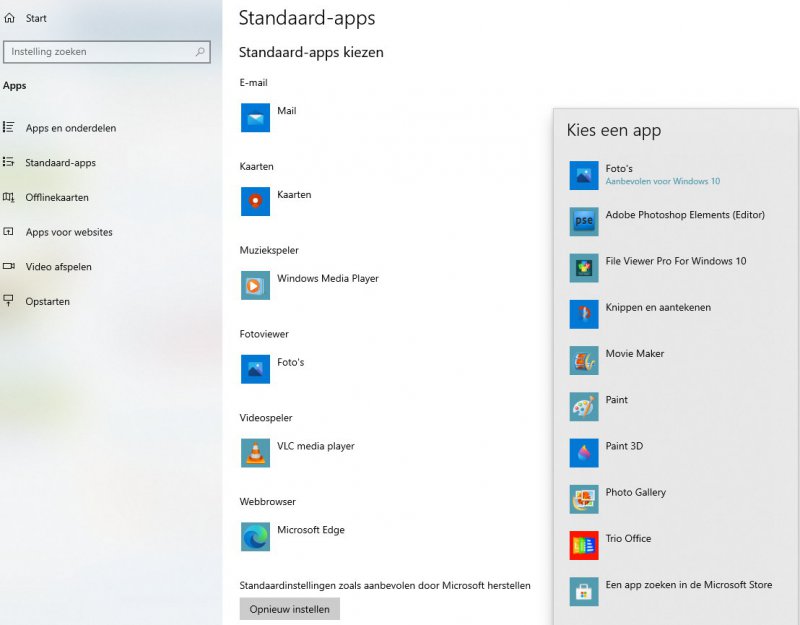
Task: Click the Kaarten app pin icon
Action: [255, 201]
